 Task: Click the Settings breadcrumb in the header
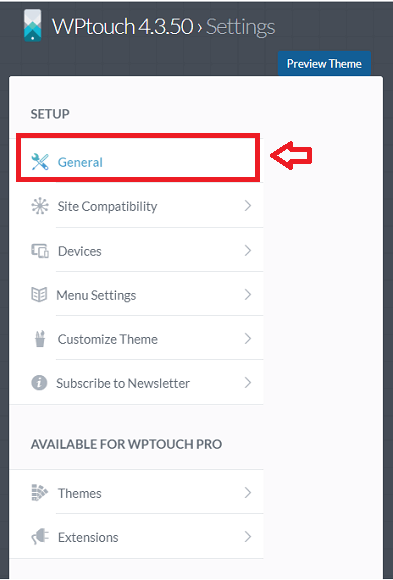pyautogui.click(x=241, y=27)
